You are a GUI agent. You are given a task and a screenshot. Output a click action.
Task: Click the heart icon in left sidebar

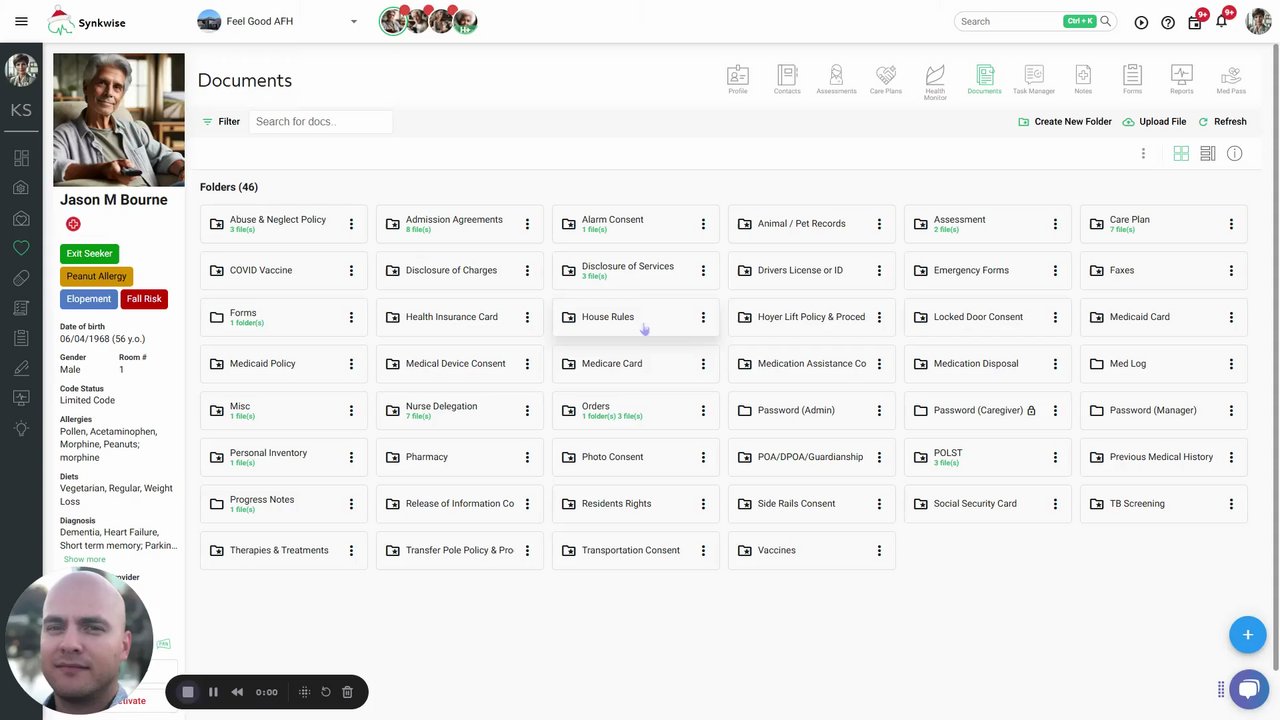click(x=21, y=248)
